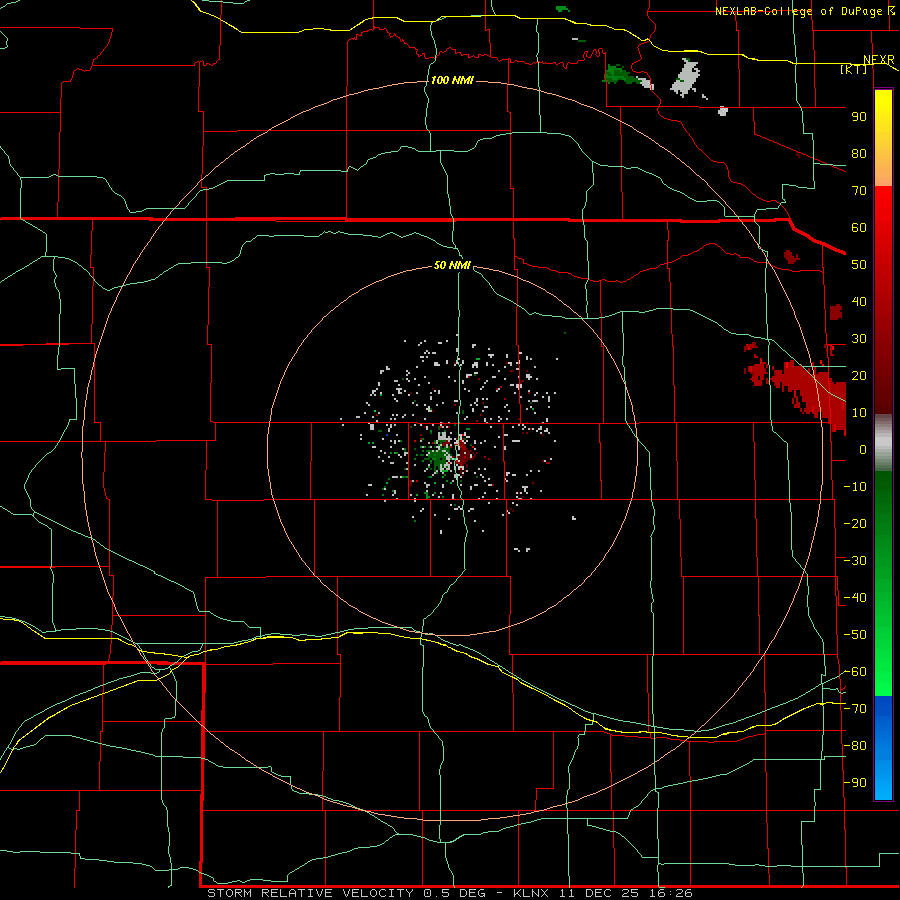The height and width of the screenshot is (900, 900).
Task: Click the green inbound echo patch near the top
Action: (x=622, y=75)
